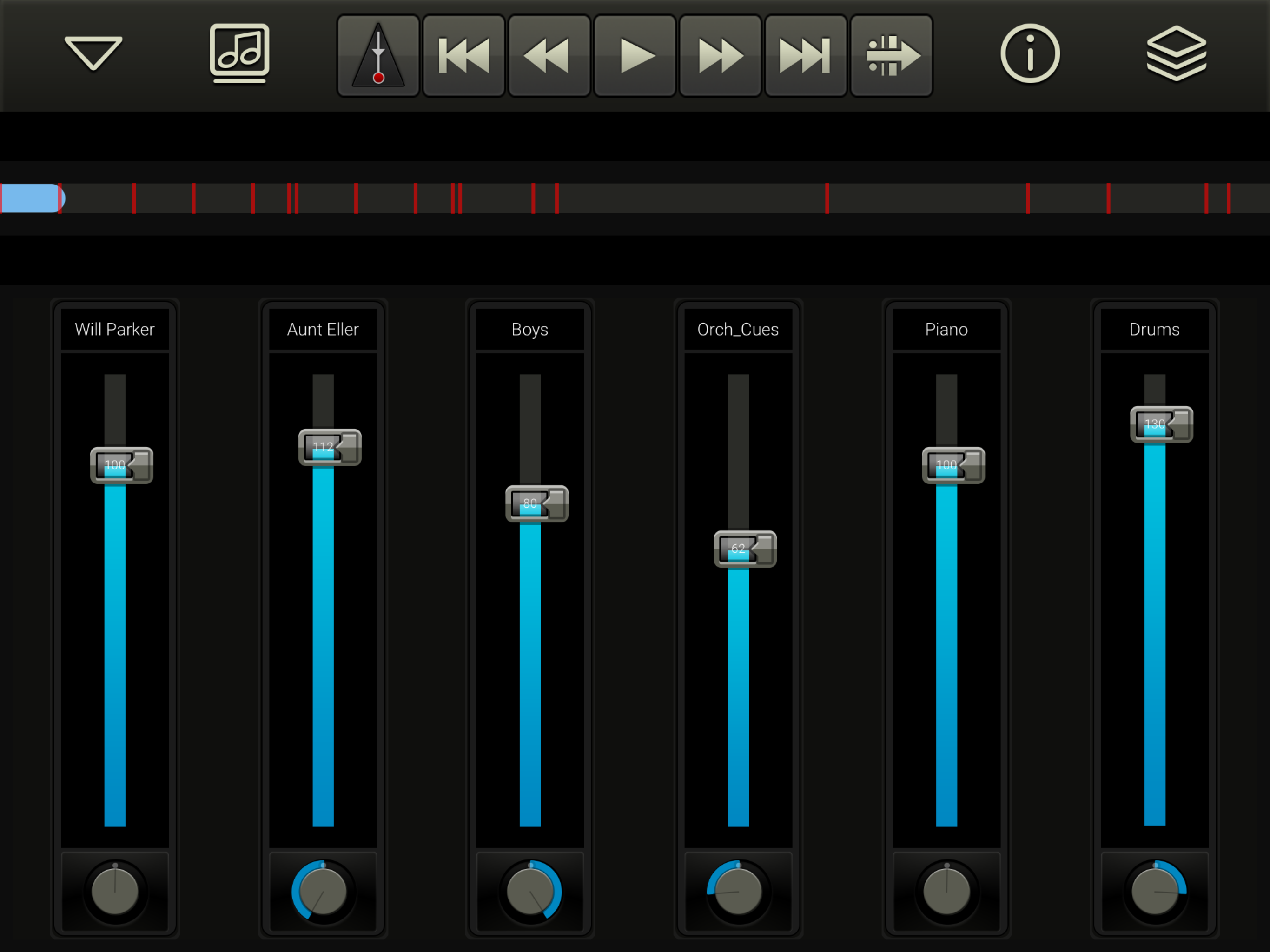This screenshot has height=952, width=1270.
Task: Tap the Drums pan knob
Action: coord(1155,891)
